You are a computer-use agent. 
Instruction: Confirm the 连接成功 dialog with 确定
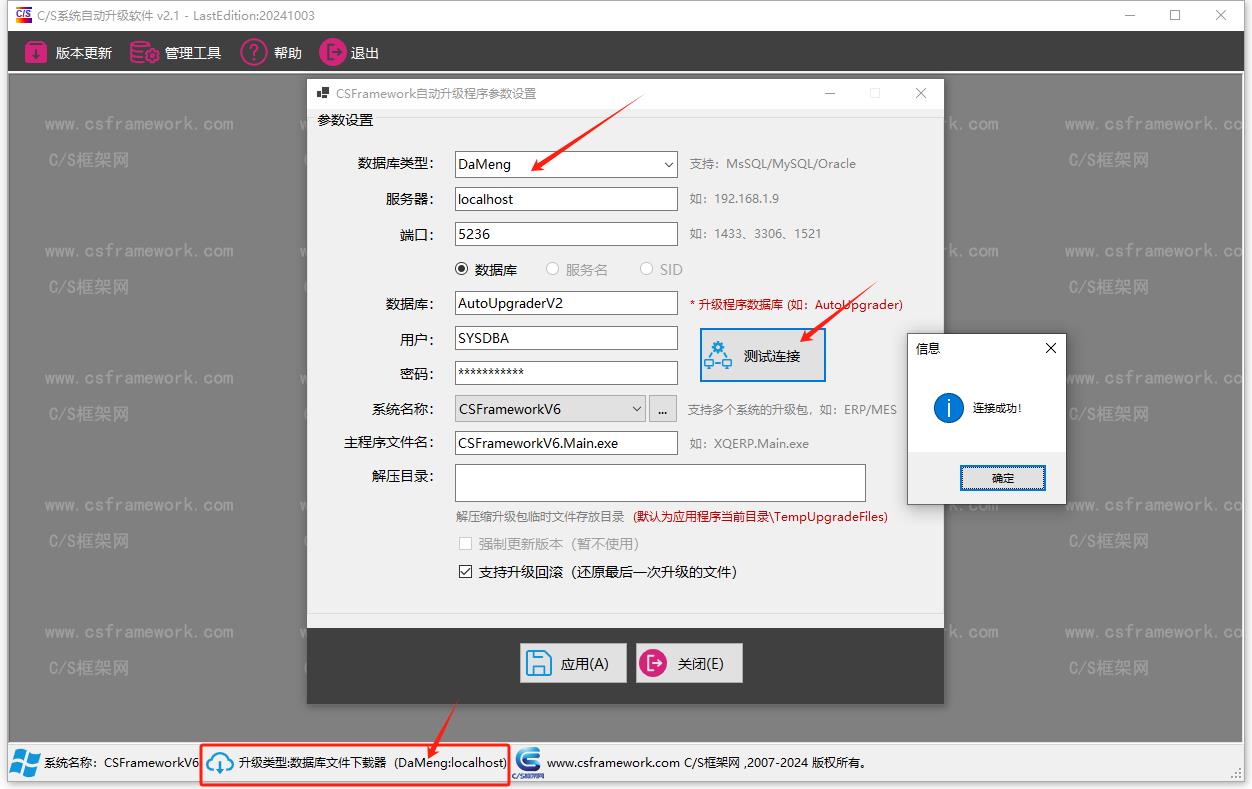point(1003,478)
